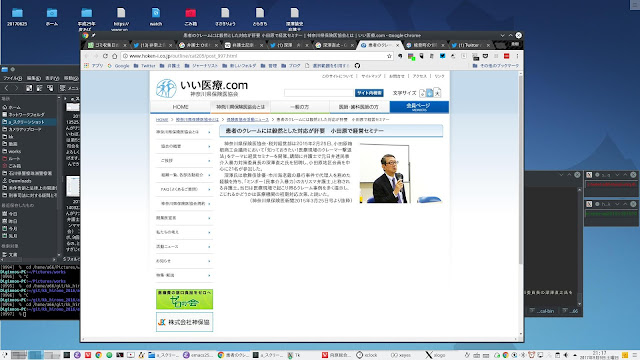Click the Pocket extension icon

pos(485,56)
